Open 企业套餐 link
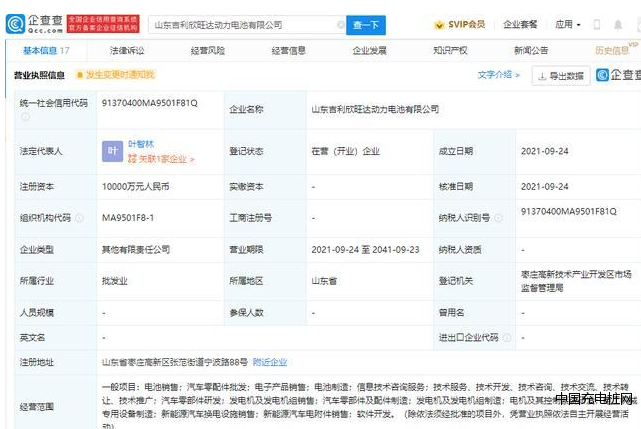Viewport: 641px width, 429px height. (x=520, y=25)
